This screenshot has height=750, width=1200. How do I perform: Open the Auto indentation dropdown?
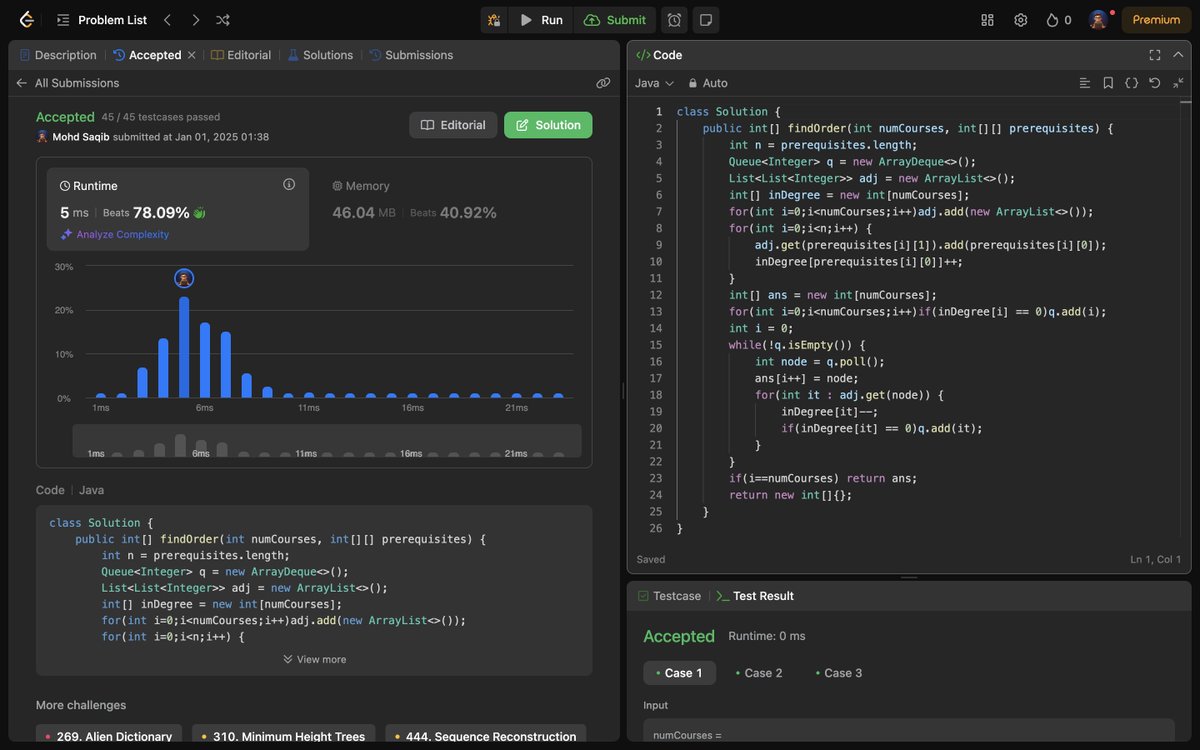tap(708, 83)
